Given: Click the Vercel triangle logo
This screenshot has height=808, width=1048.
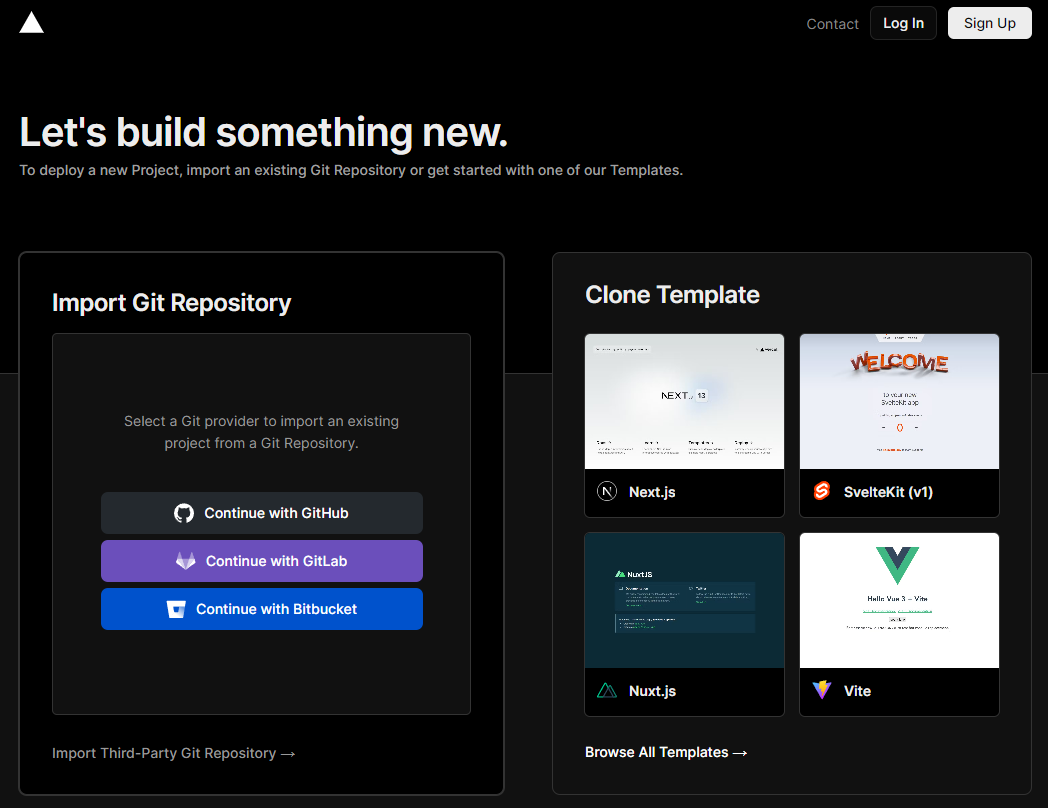Looking at the screenshot, I should 31,23.
